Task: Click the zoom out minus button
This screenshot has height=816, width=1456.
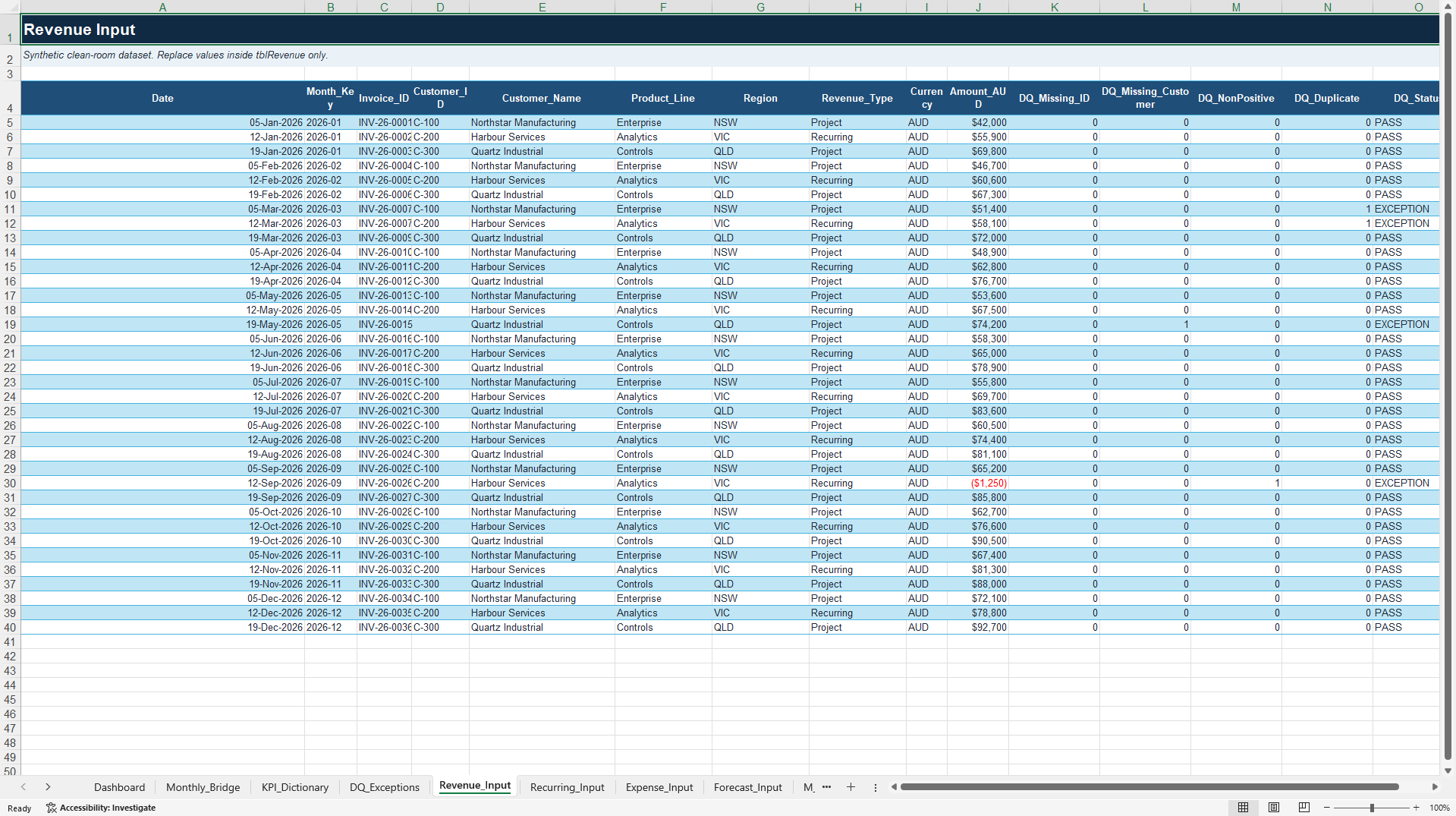Action: (1326, 808)
